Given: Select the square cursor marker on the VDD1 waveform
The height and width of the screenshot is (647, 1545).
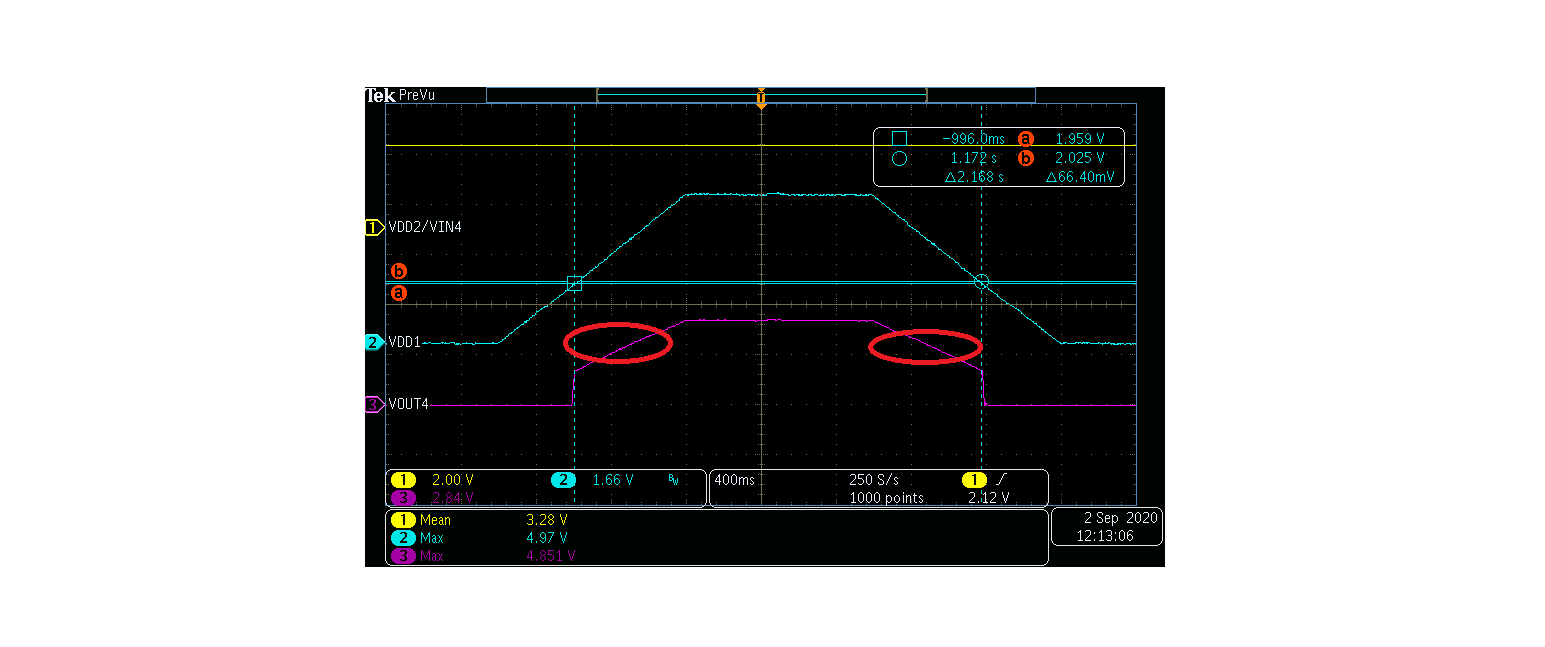Looking at the screenshot, I should coord(574,283).
